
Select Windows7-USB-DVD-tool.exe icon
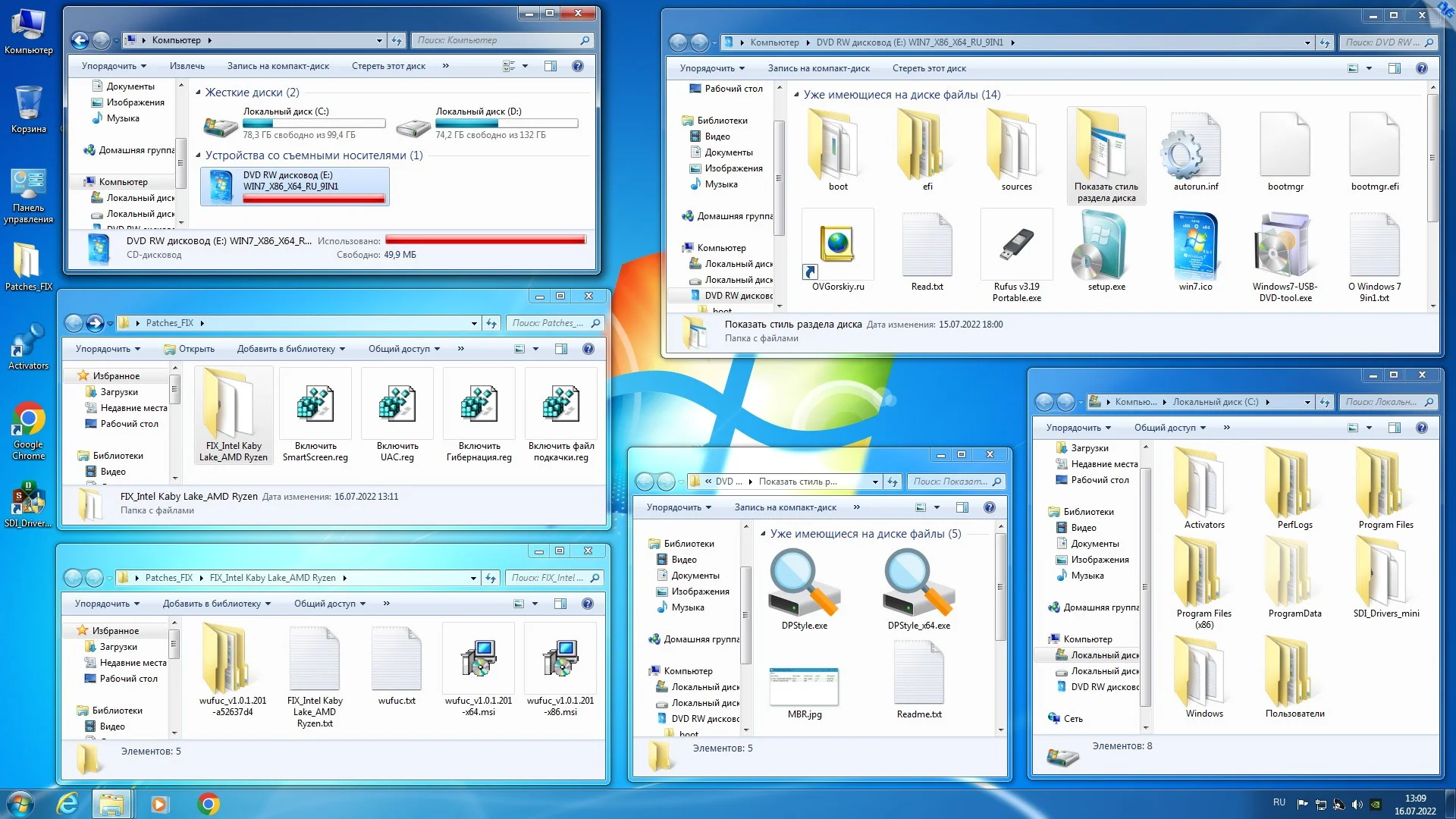coord(1285,244)
